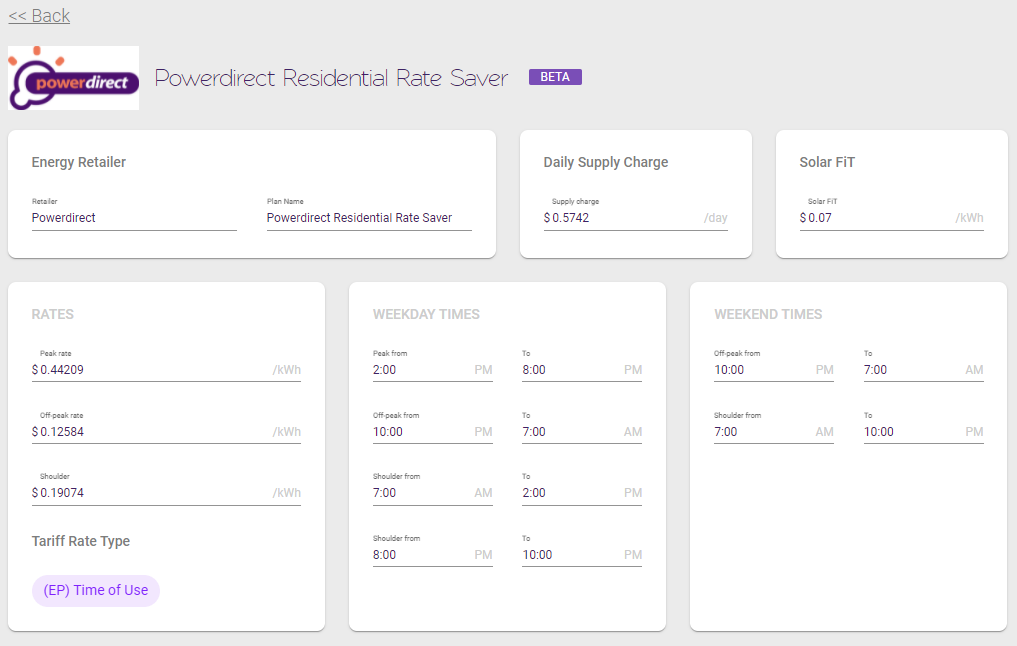
Task: Click the BETA badge
Action: coord(555,77)
